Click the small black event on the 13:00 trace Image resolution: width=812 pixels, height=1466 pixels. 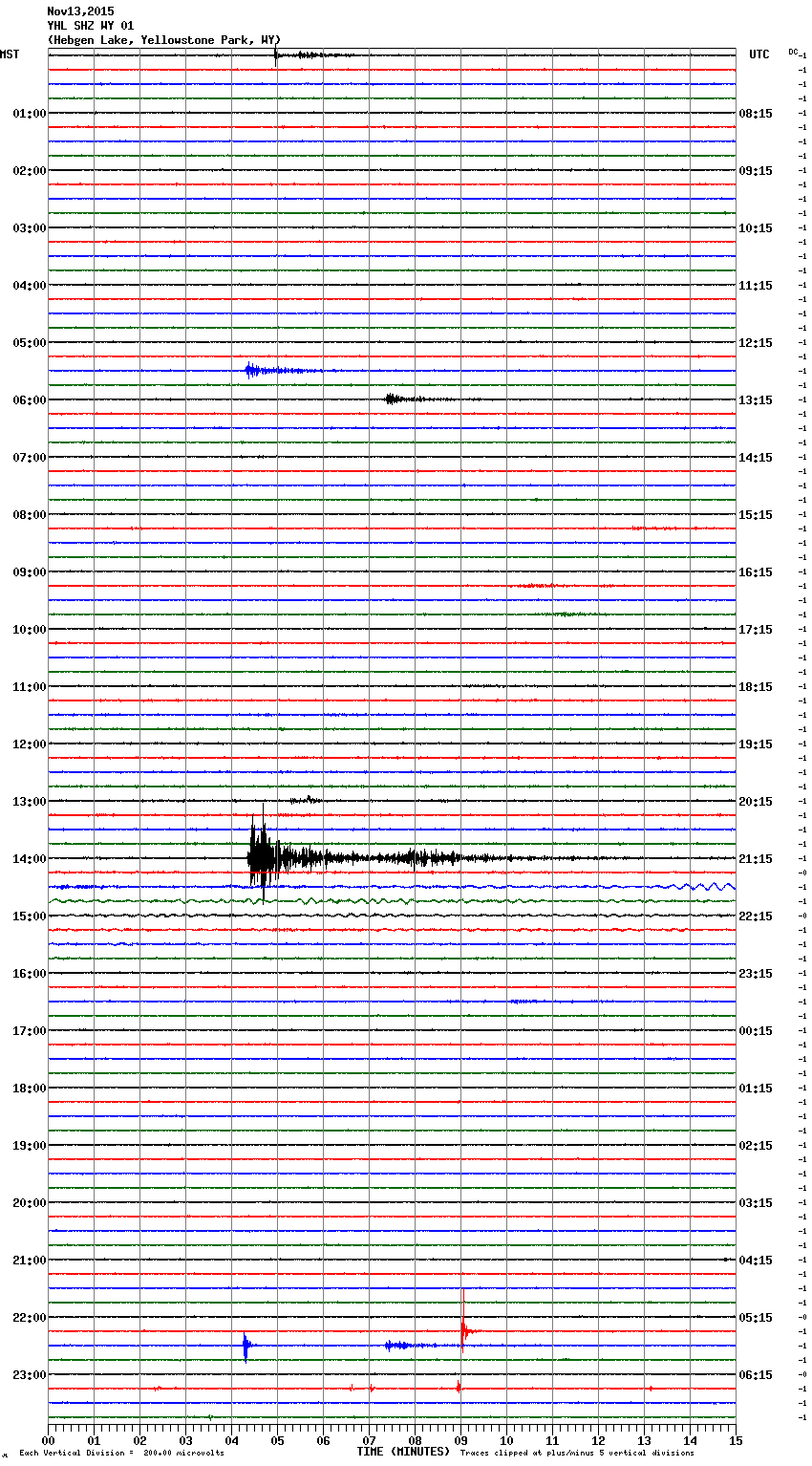tap(306, 800)
